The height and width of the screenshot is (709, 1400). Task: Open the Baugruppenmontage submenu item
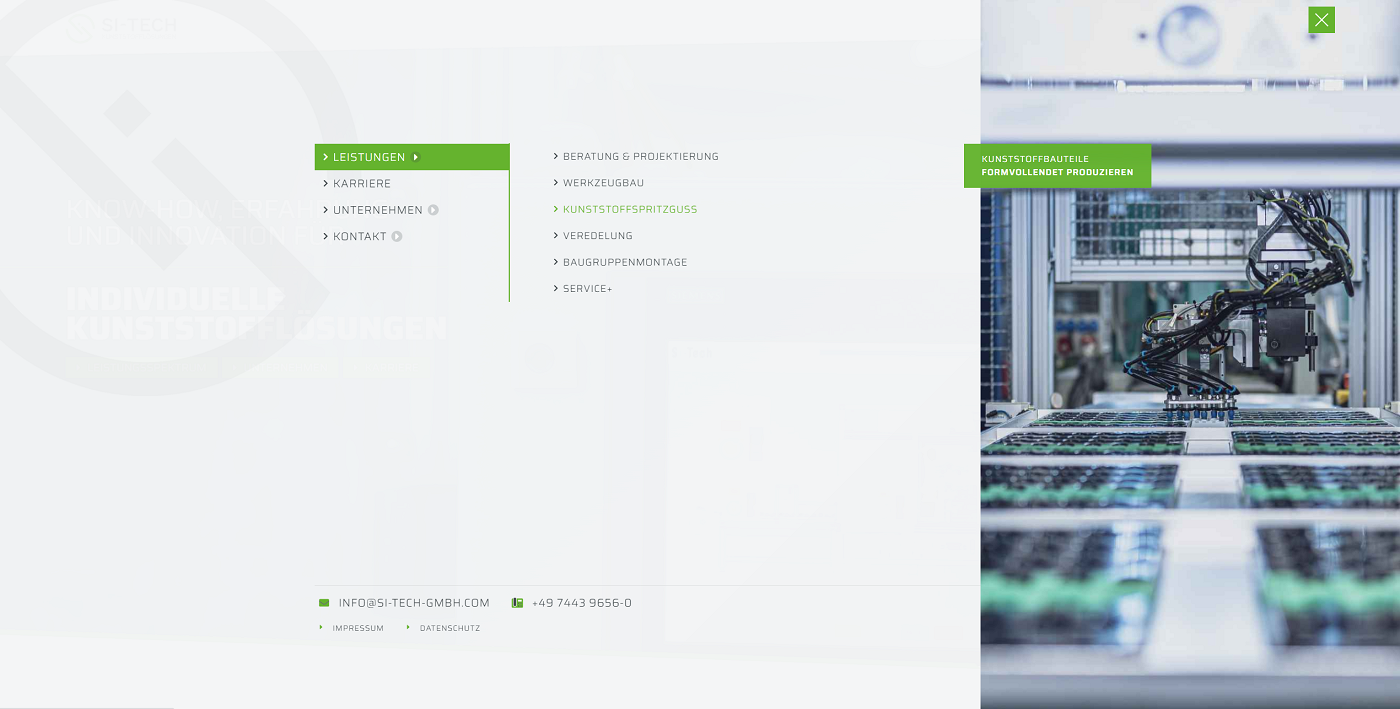pyautogui.click(x=624, y=262)
